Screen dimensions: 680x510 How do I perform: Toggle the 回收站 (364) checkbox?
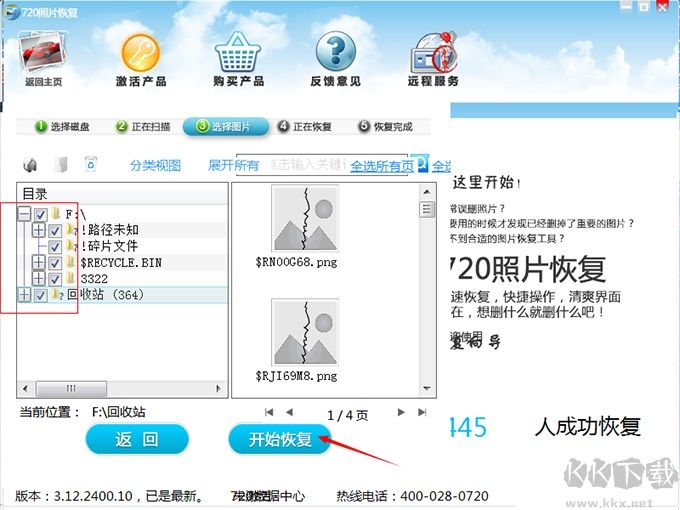click(40, 295)
